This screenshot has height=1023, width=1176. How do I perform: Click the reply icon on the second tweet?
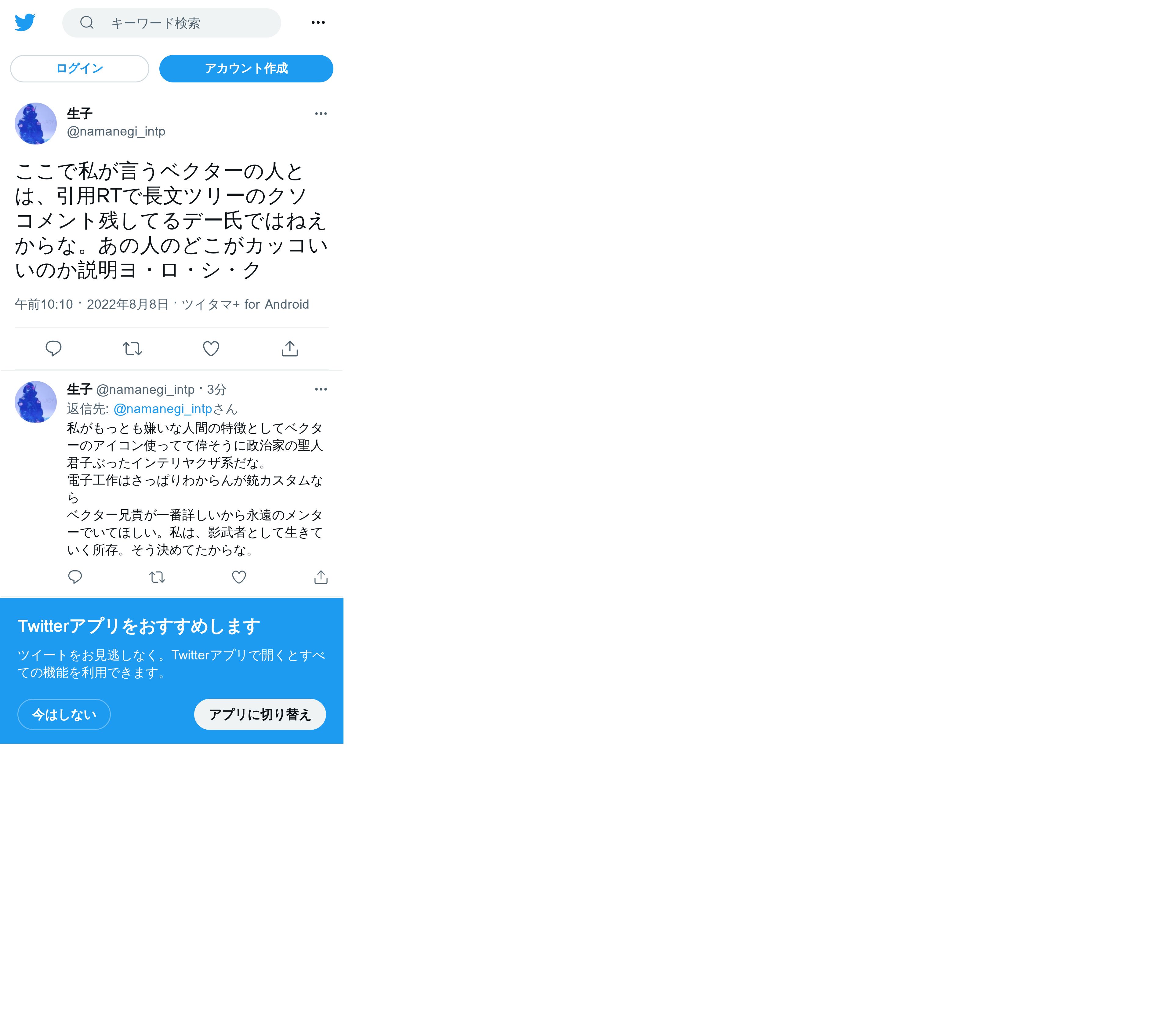(x=75, y=577)
